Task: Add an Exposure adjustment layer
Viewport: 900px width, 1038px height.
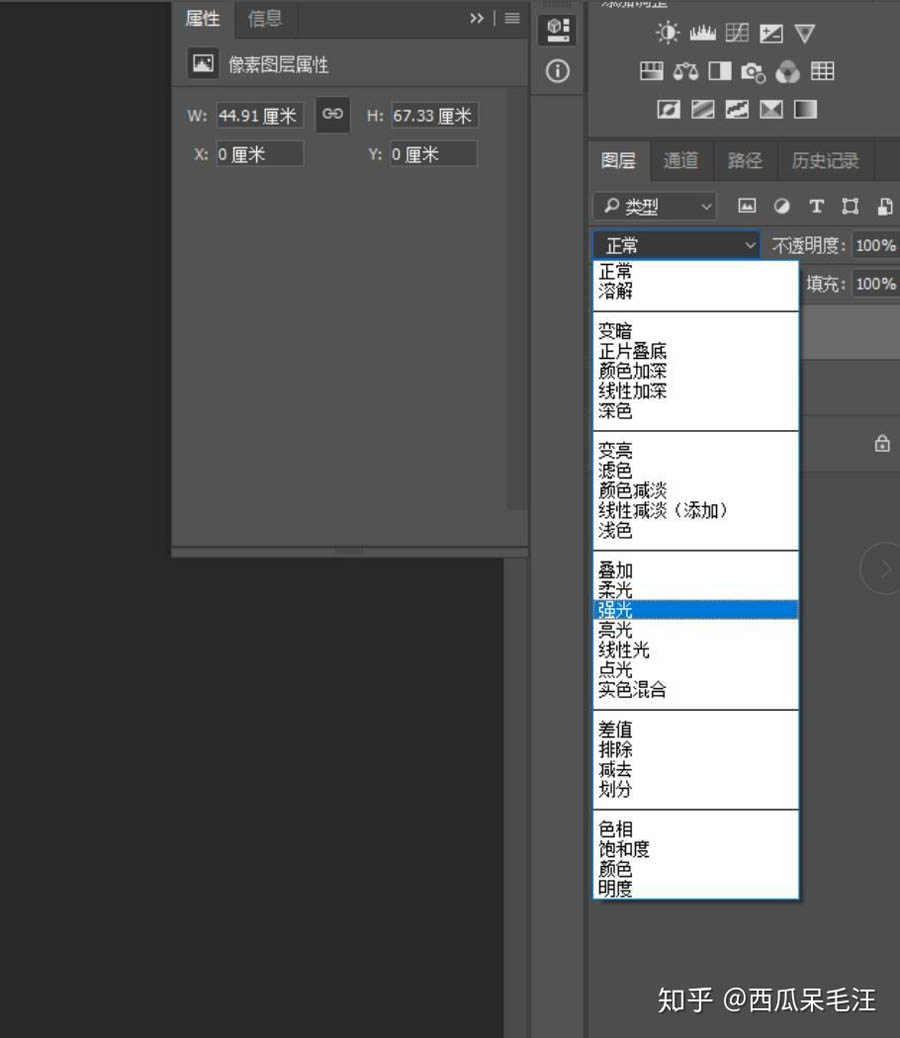Action: point(771,33)
